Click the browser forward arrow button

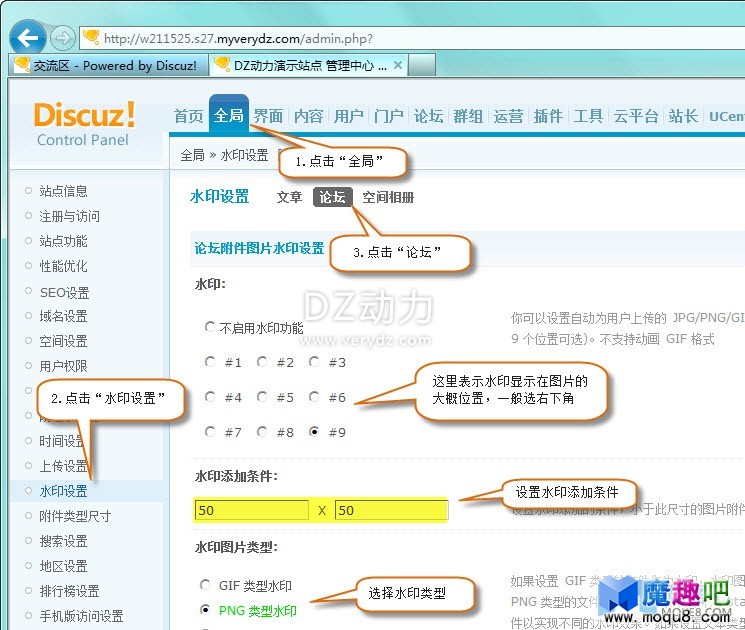[x=63, y=38]
